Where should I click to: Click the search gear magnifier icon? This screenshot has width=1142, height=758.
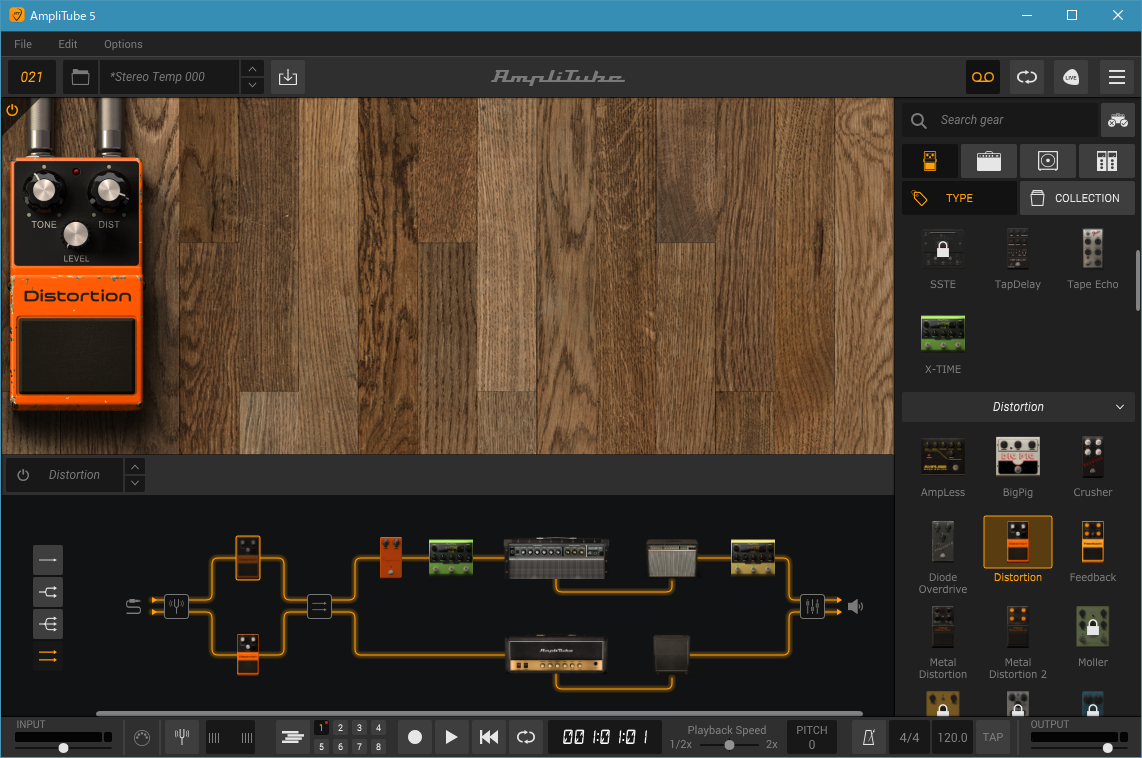(919, 120)
